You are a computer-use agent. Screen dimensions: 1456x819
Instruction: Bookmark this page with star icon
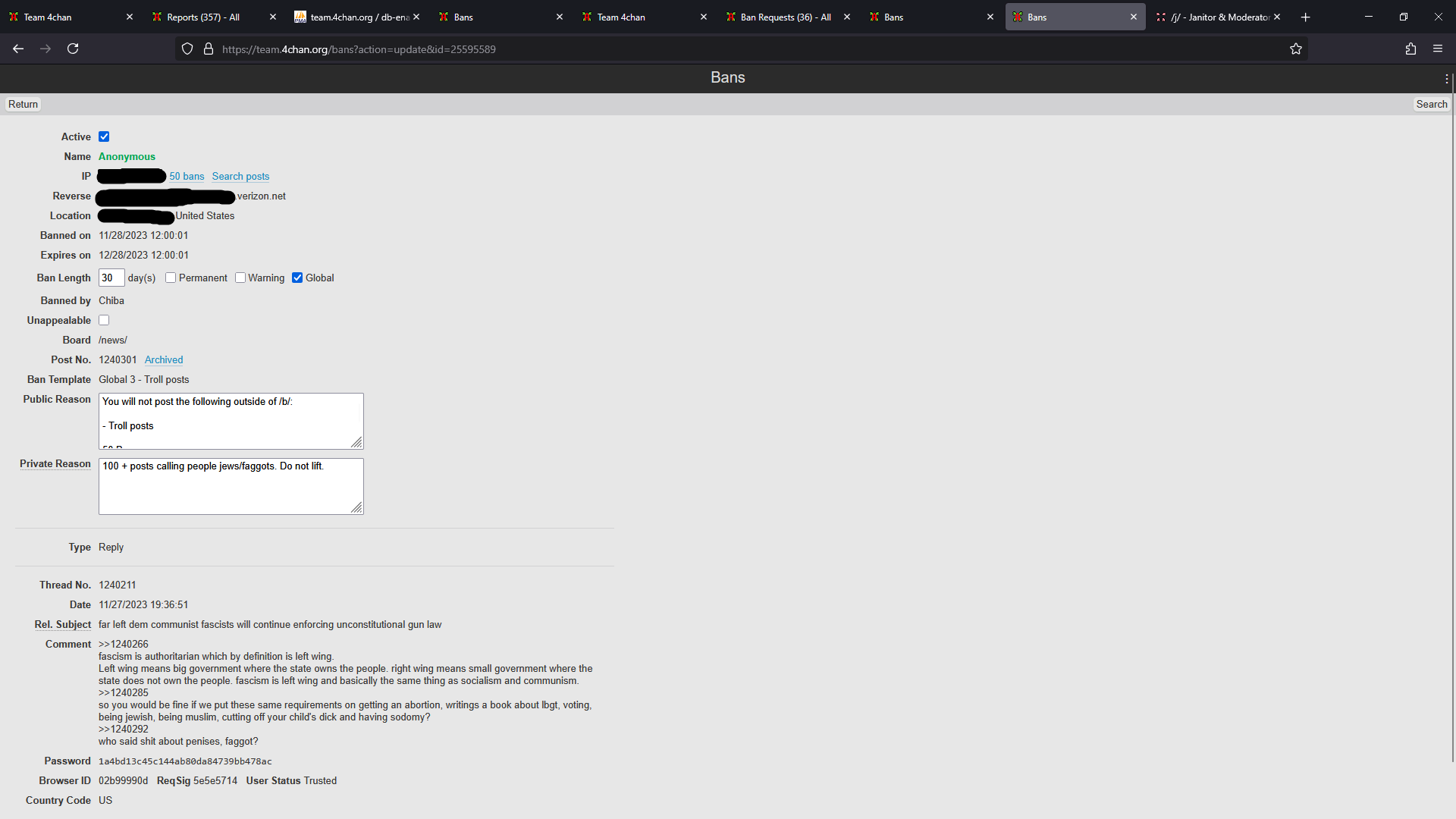pyautogui.click(x=1296, y=49)
